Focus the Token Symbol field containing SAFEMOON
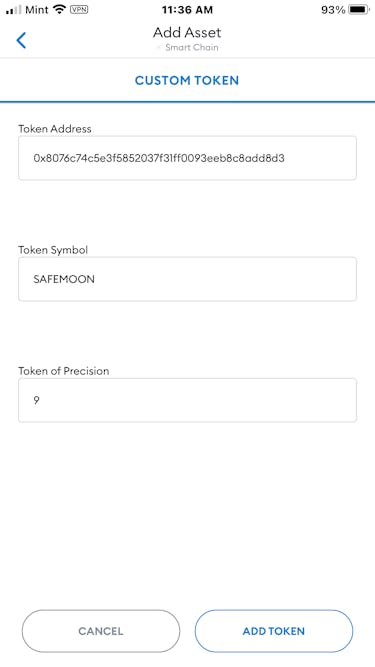 click(x=187, y=279)
